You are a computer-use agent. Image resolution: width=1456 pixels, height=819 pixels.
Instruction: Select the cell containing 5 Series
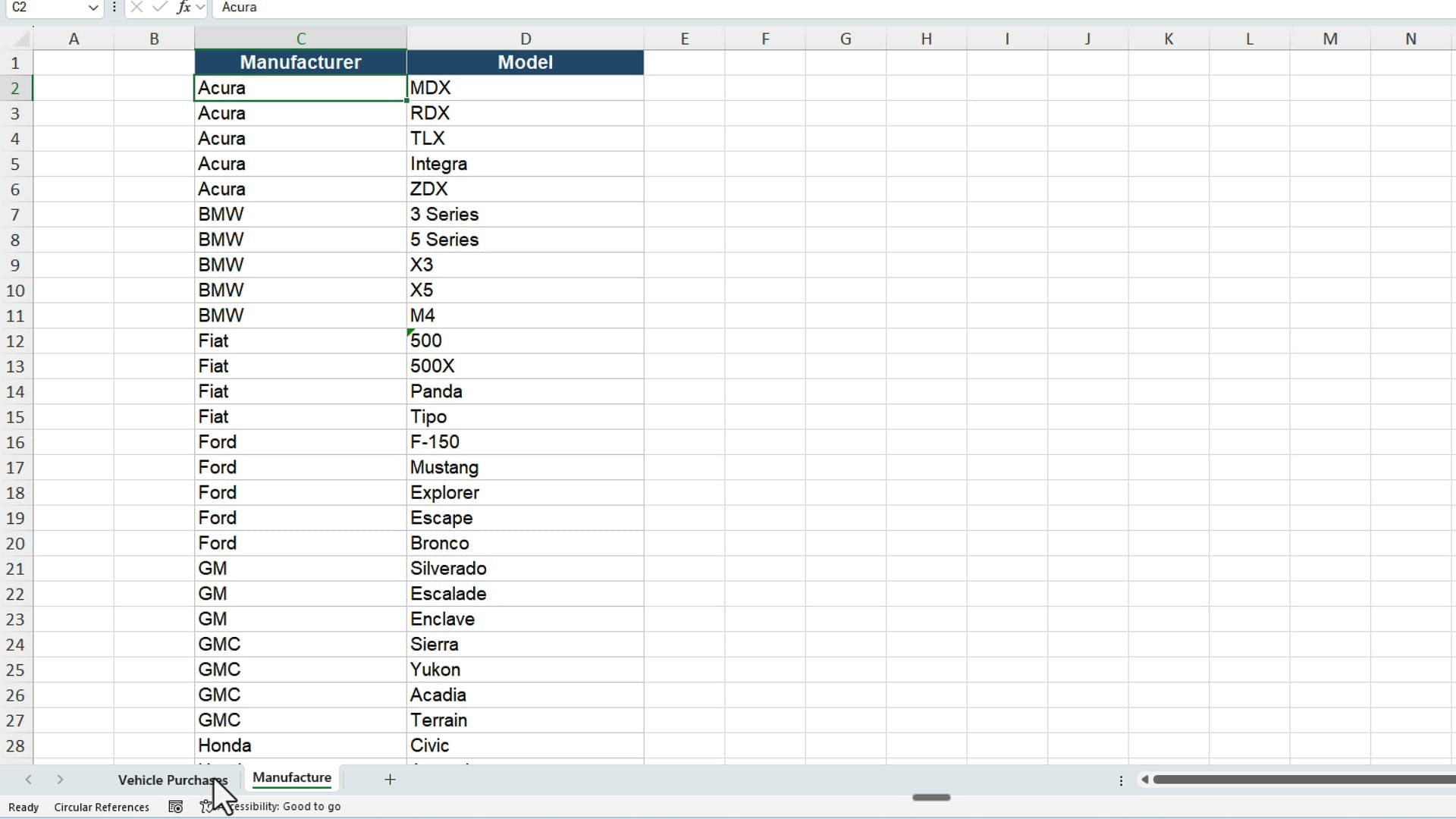tap(526, 240)
